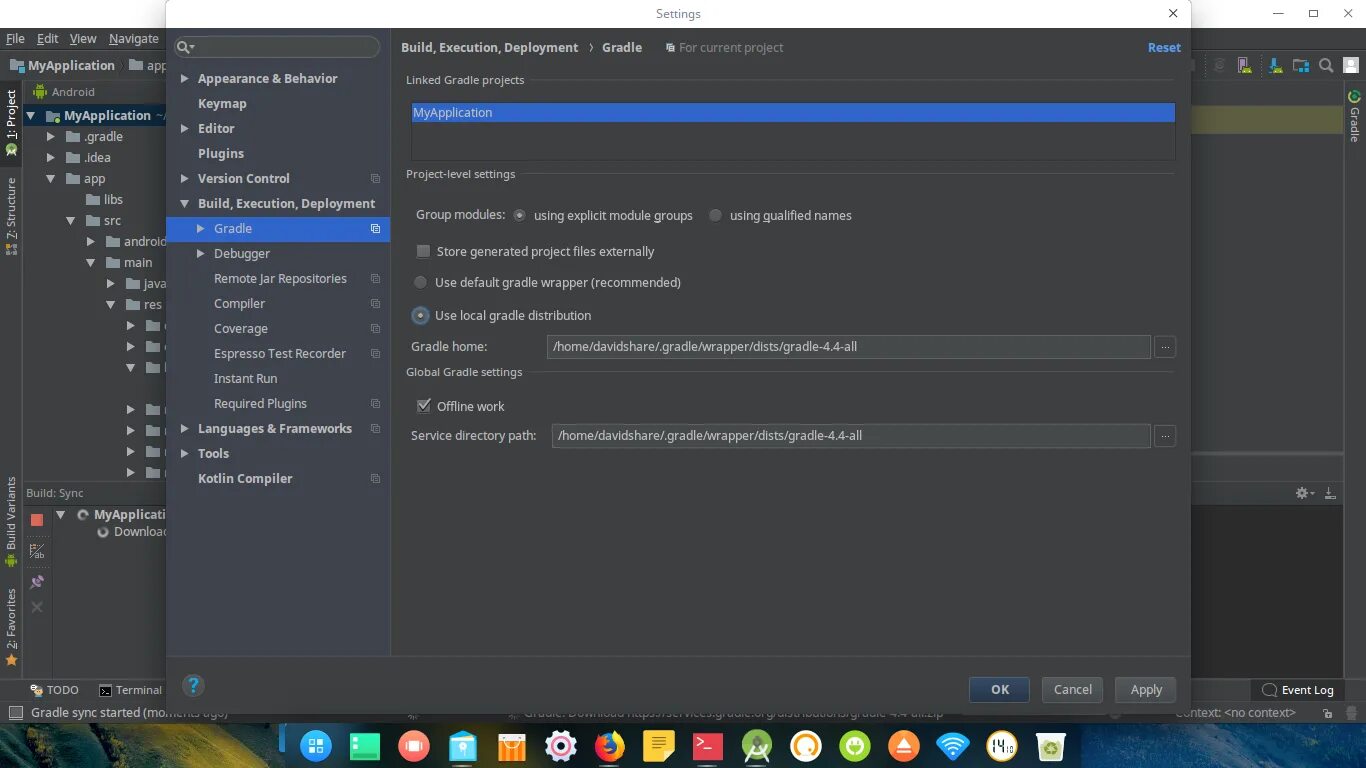Viewport: 1366px width, 768px height.
Task: Select using qualified names option
Action: 780,215
